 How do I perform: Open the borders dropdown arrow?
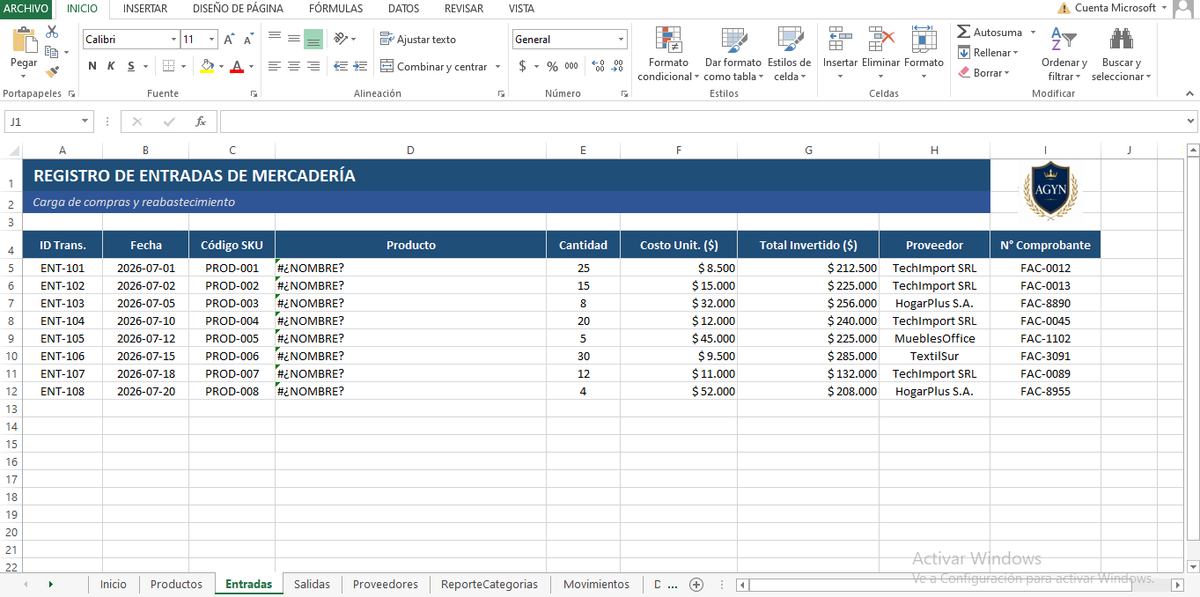tap(183, 67)
